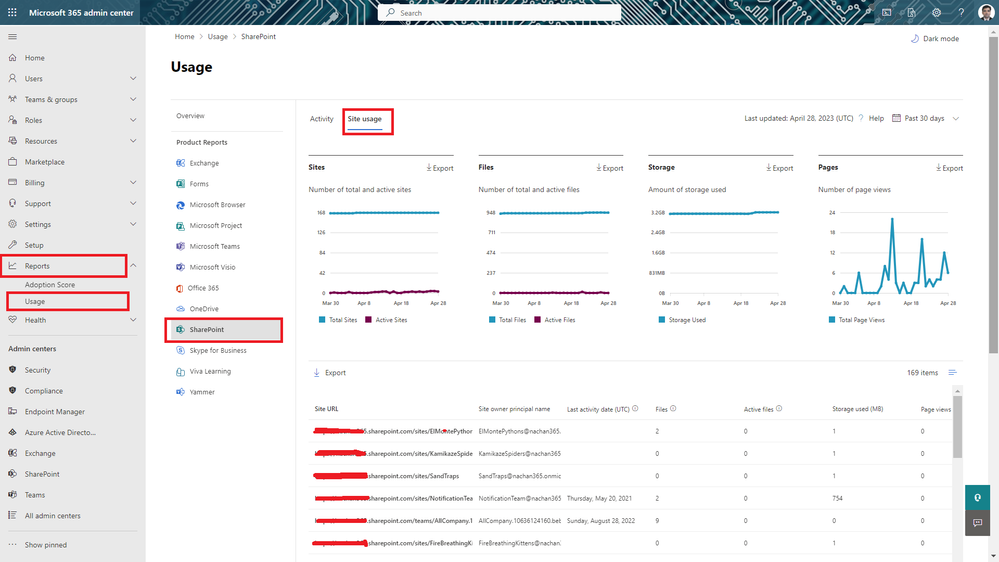
Task: Switch to the Activity tab
Action: (321, 119)
